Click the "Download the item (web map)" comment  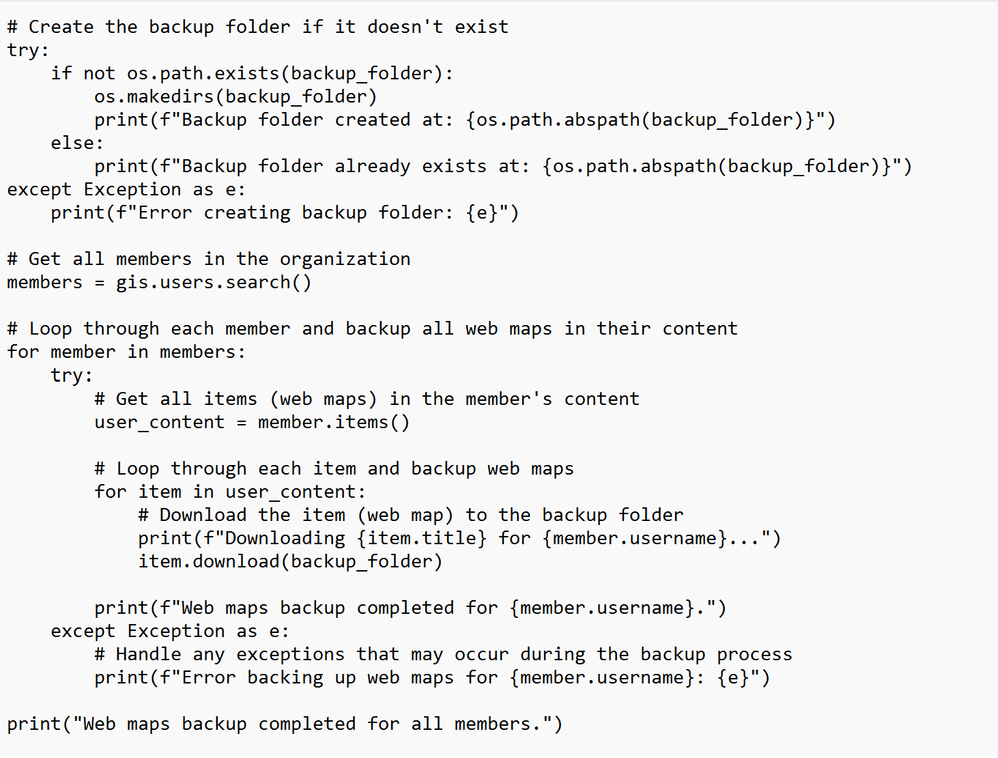coord(410,515)
